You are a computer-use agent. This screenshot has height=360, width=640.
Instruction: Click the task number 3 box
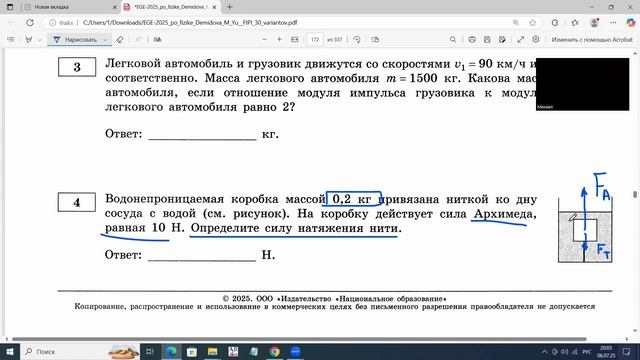coord(77,67)
